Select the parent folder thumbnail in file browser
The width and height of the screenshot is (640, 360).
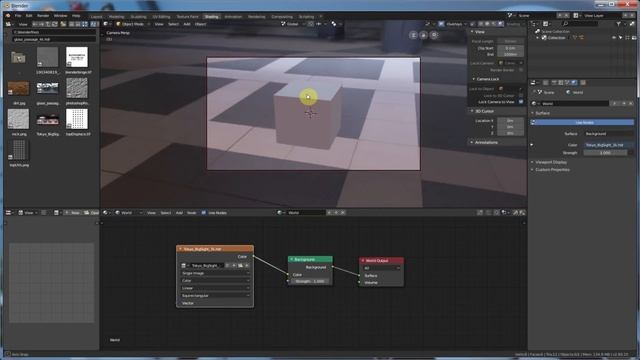[18, 58]
